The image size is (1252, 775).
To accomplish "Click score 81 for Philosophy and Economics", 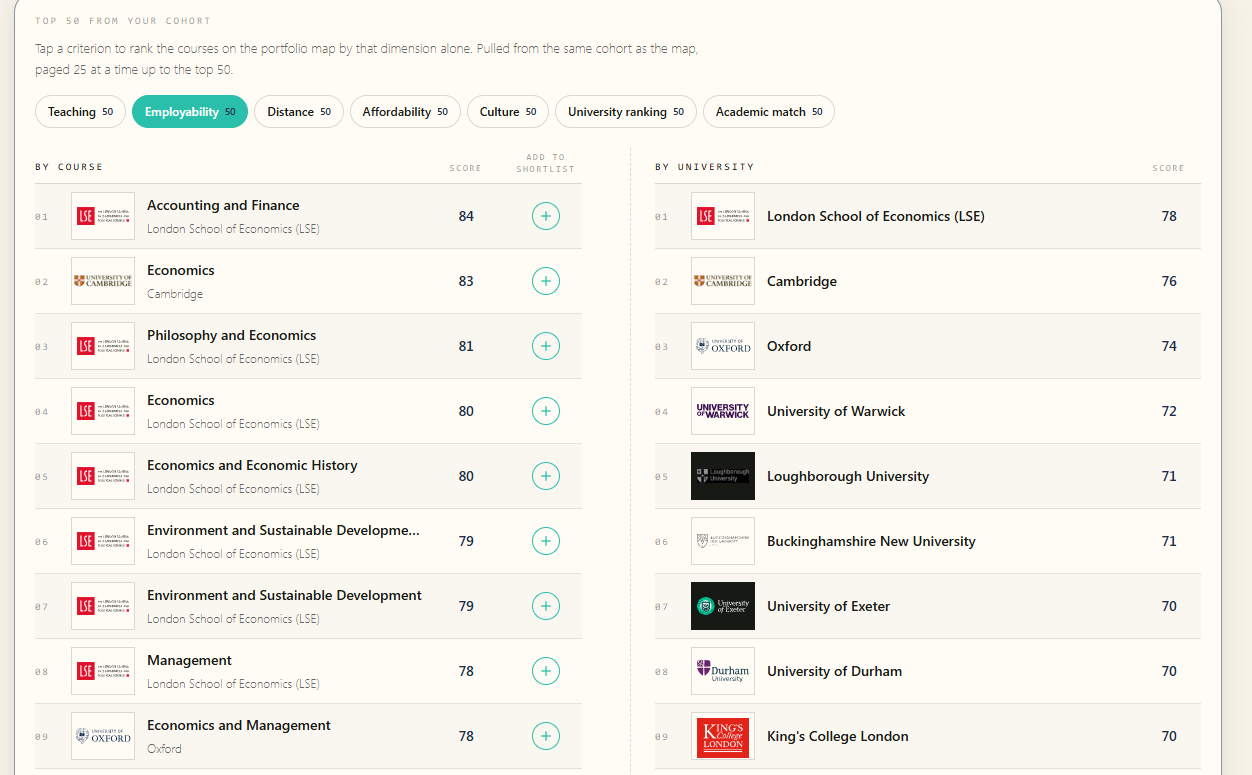I will [x=466, y=346].
